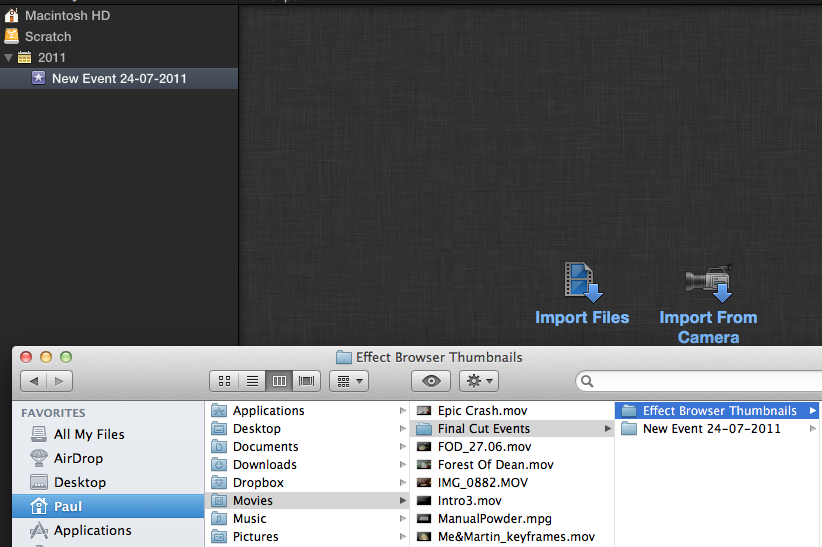822x547 pixels.
Task: Click the Intro3.mov thumbnail icon
Action: pos(424,500)
